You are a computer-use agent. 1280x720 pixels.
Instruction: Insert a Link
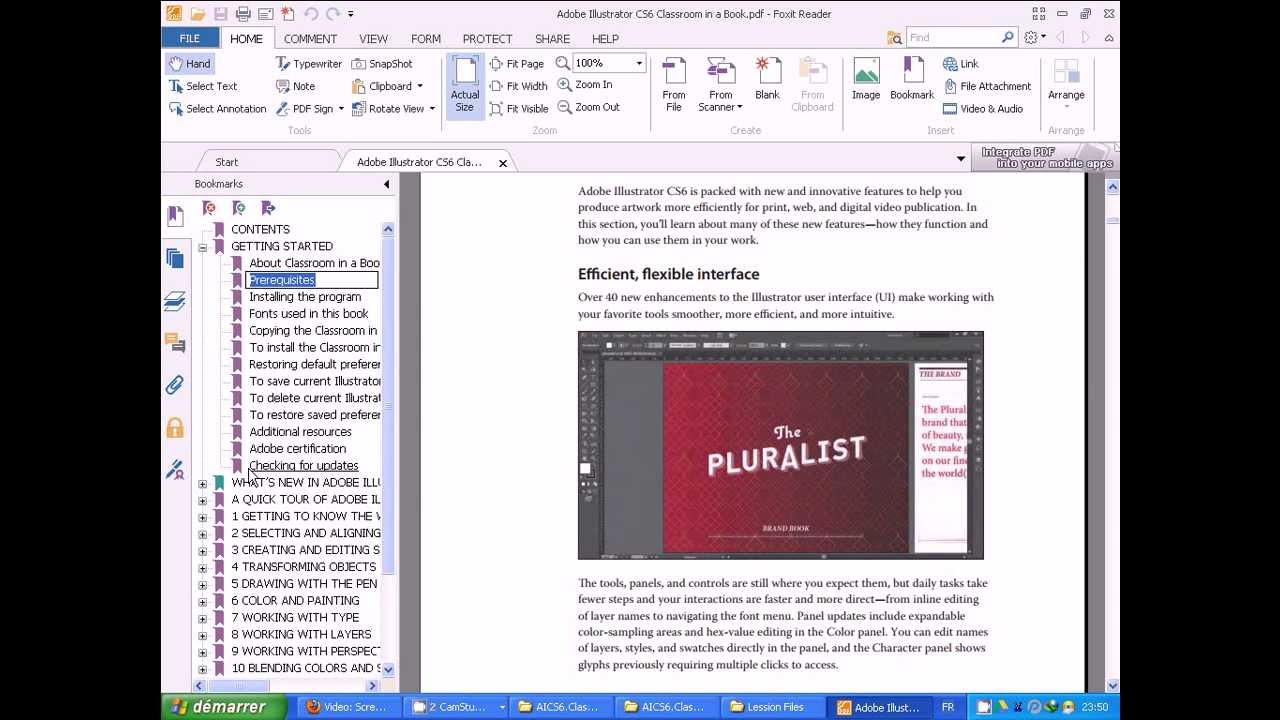(x=961, y=64)
